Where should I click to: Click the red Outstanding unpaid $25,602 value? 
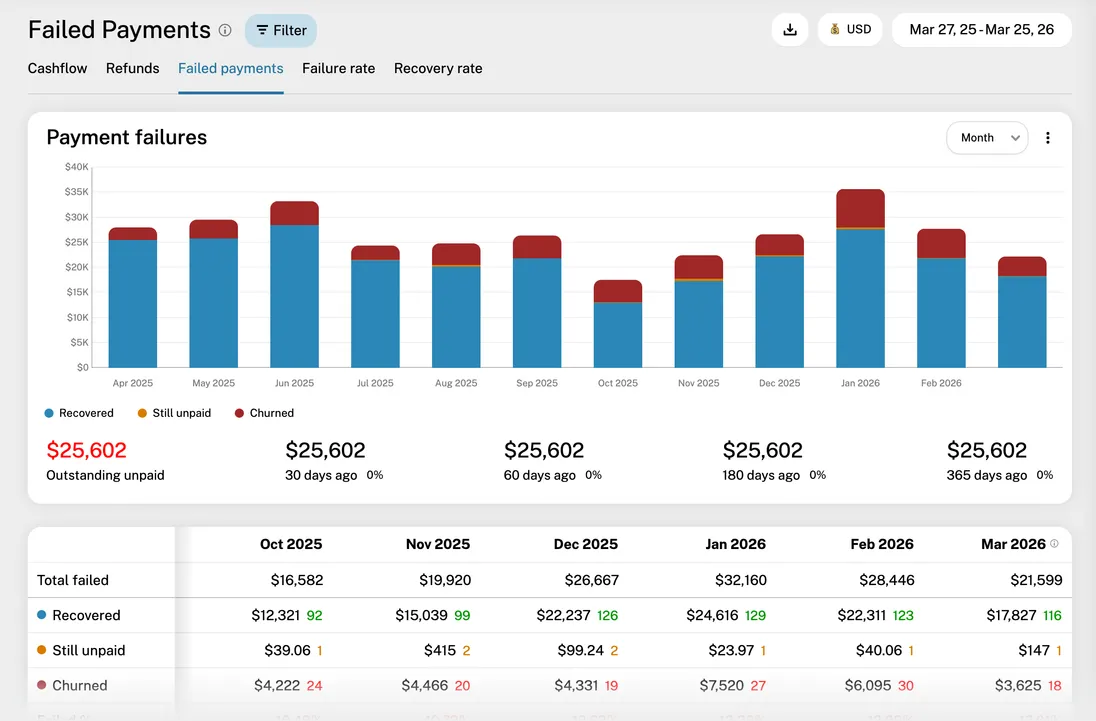tap(87, 450)
